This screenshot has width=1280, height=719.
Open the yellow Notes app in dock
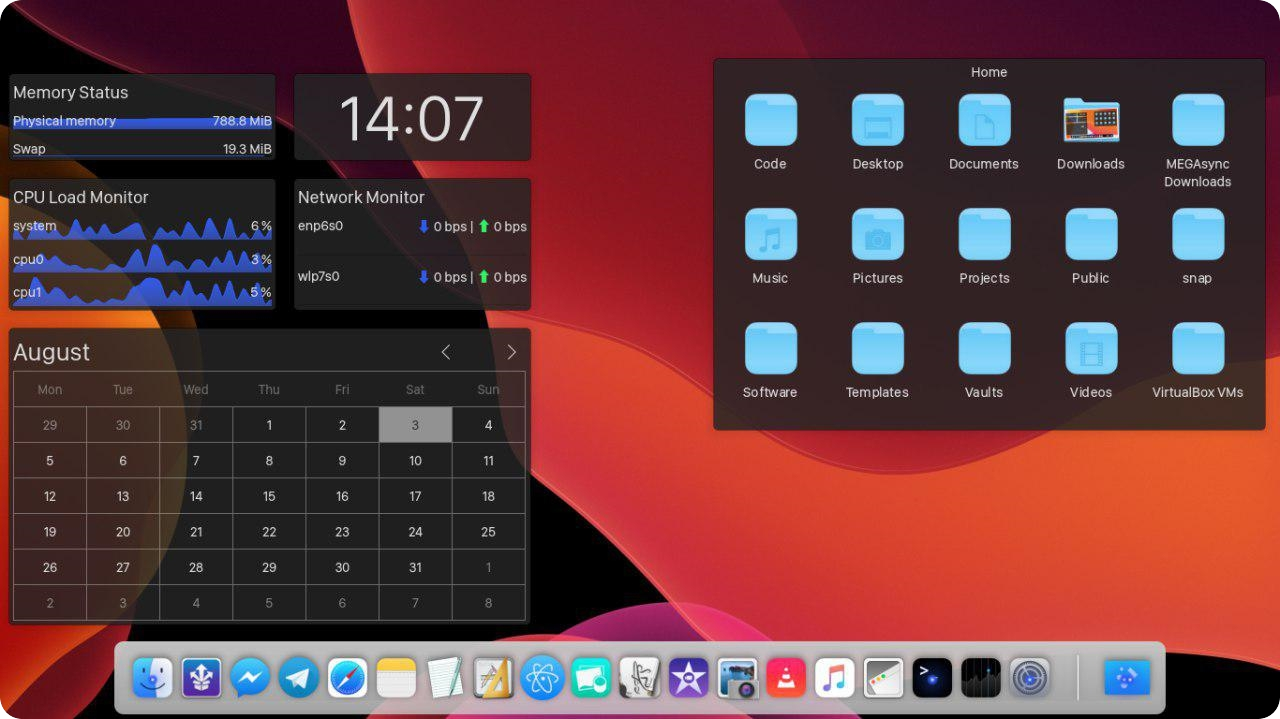pyautogui.click(x=396, y=678)
